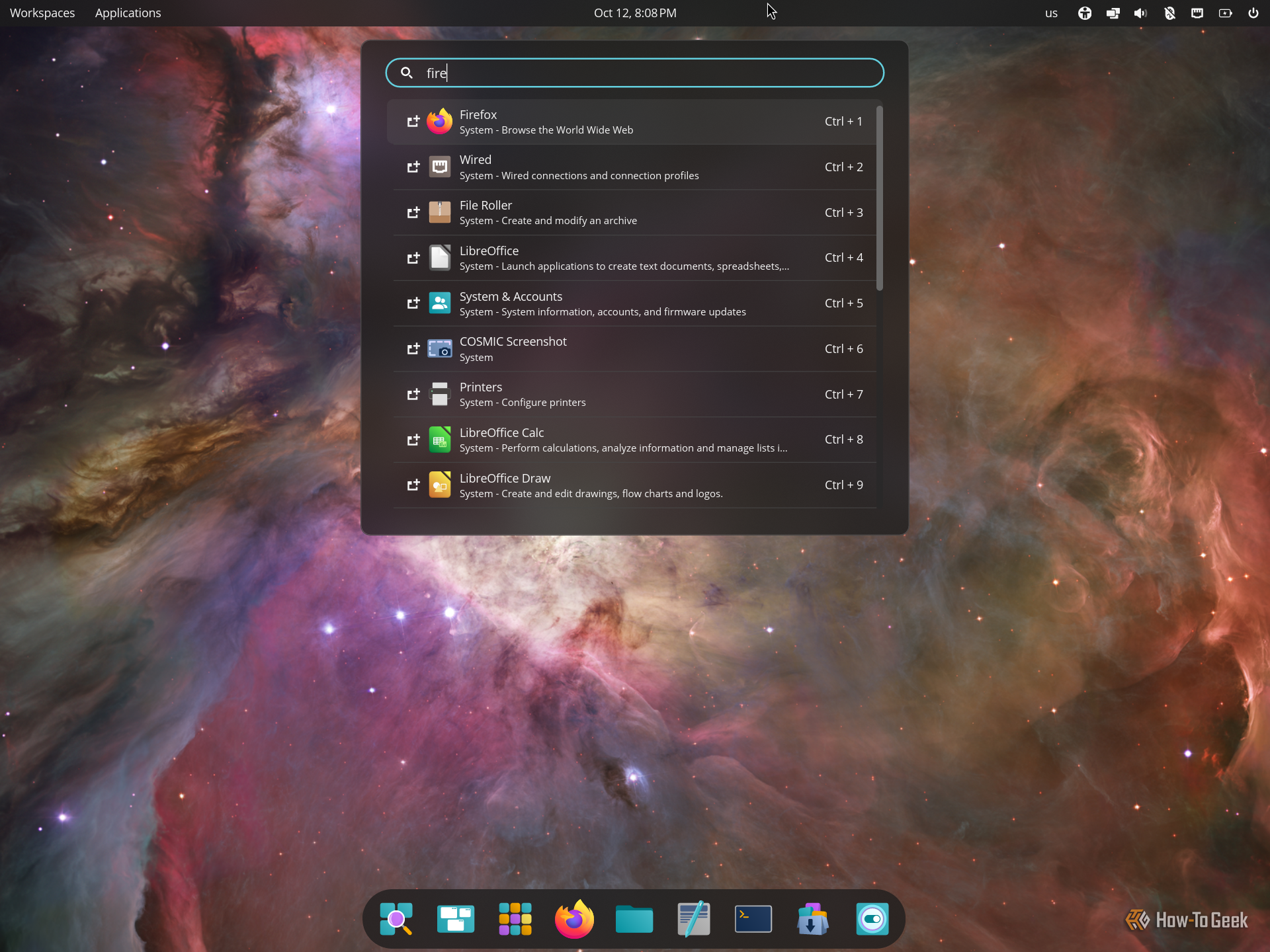
Task: Open LibreOffice Calc icon
Action: pos(440,440)
